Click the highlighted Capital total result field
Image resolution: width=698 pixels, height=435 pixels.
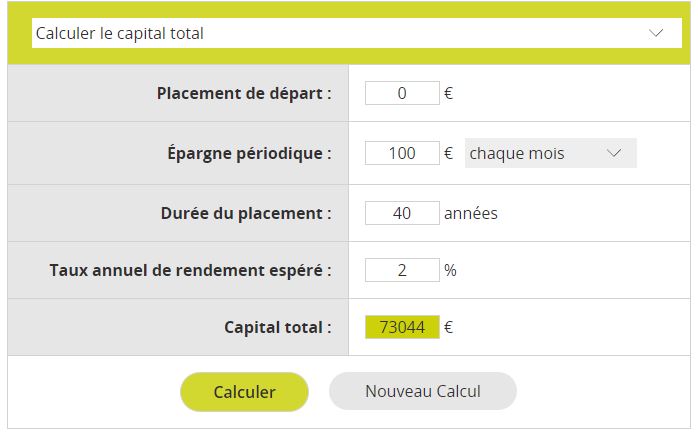coord(402,327)
